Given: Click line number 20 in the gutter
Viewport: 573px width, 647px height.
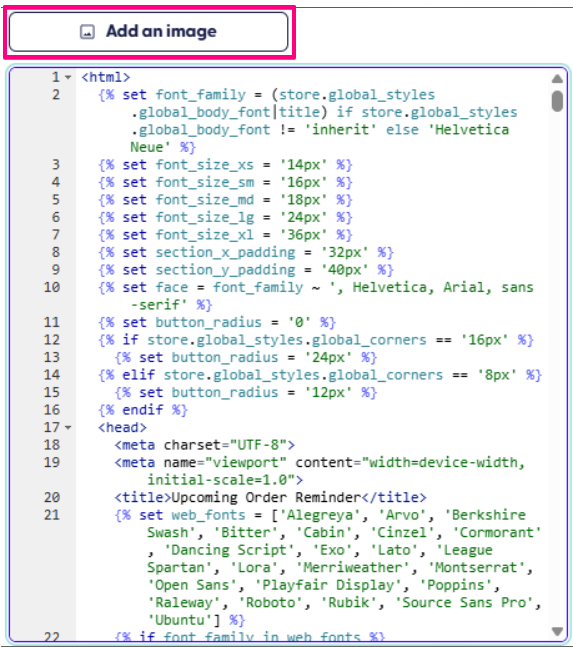Looking at the screenshot, I should pos(52,498).
